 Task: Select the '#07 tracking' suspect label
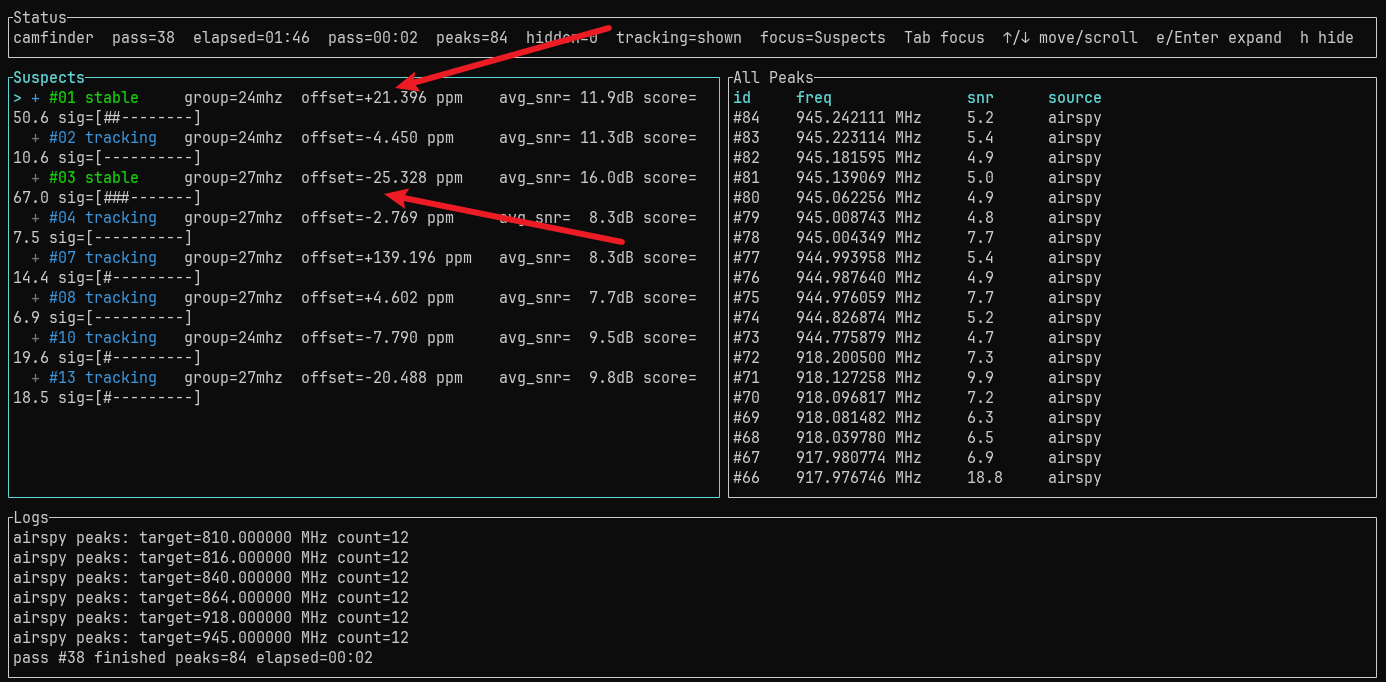103,258
